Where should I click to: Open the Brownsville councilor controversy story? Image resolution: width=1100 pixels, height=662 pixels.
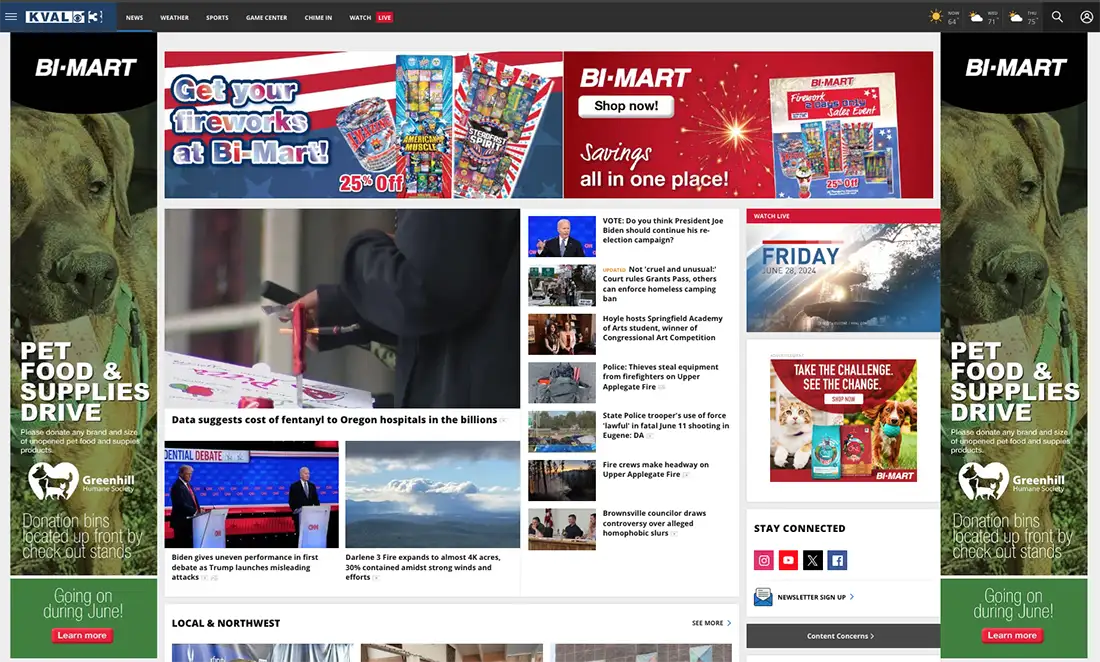(x=654, y=522)
